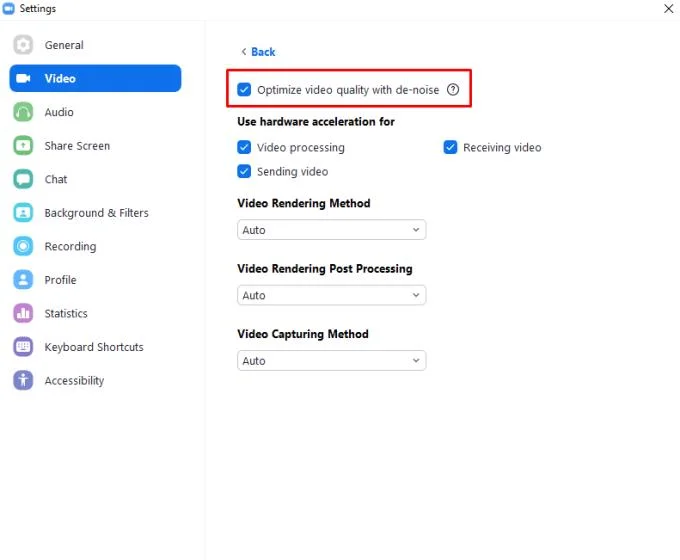
Task: Open the General settings gear icon
Action: (x=23, y=45)
